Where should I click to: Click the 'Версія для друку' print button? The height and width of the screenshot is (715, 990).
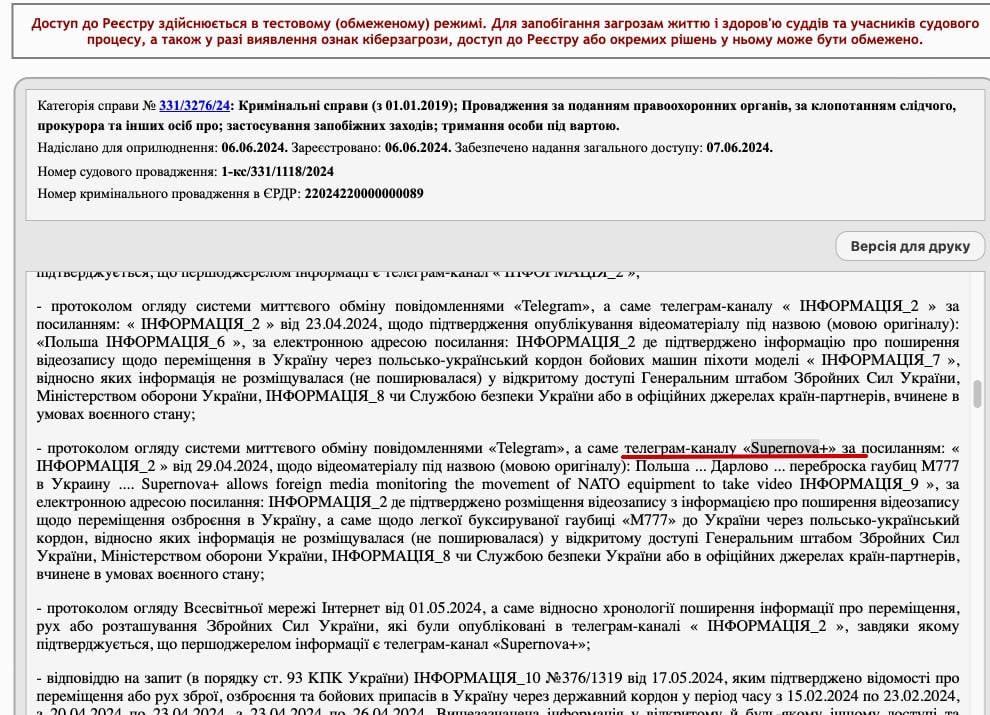click(x=910, y=245)
